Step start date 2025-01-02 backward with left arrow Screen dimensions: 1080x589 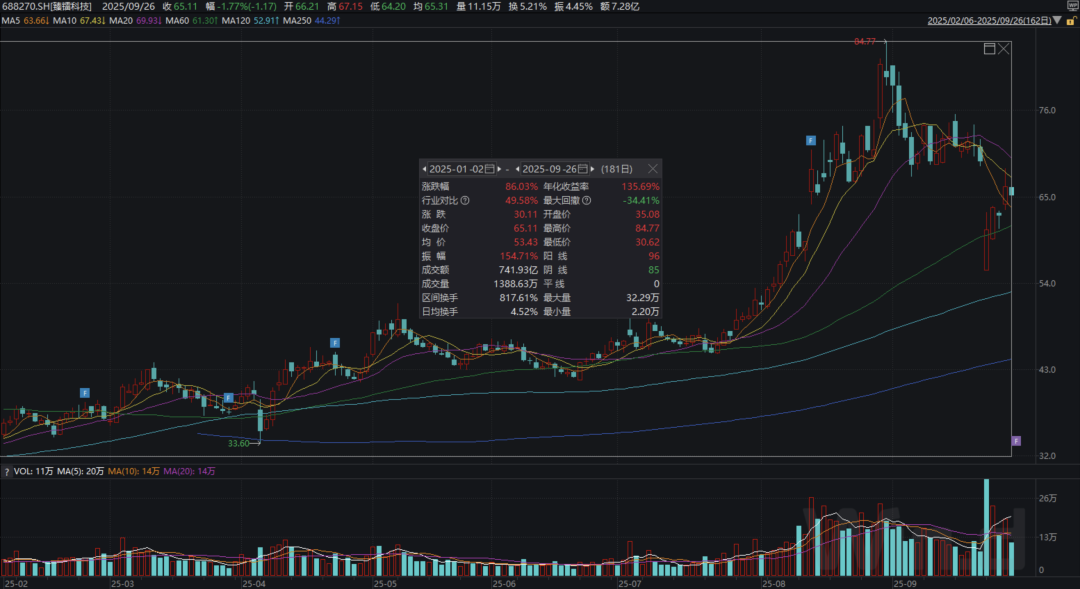click(x=424, y=169)
